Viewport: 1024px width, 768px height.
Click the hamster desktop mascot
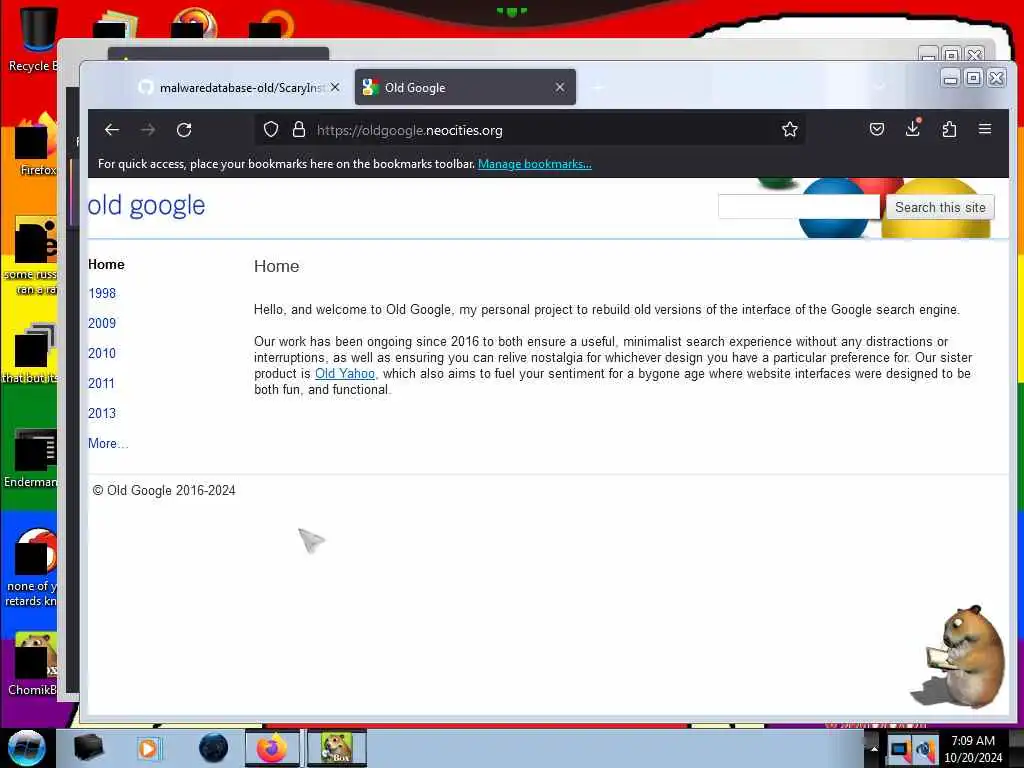pos(959,656)
